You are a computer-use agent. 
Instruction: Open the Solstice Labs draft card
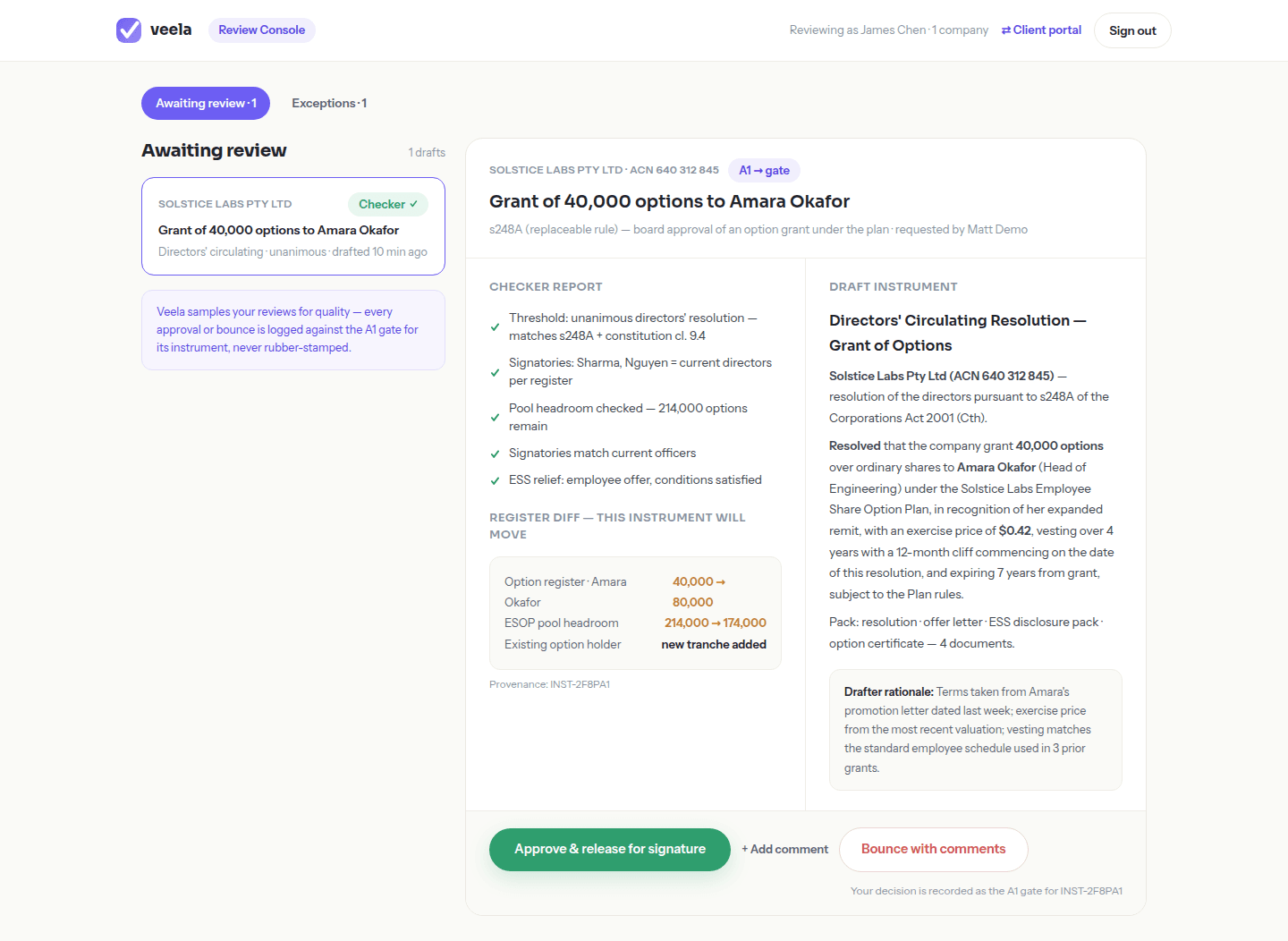point(293,226)
